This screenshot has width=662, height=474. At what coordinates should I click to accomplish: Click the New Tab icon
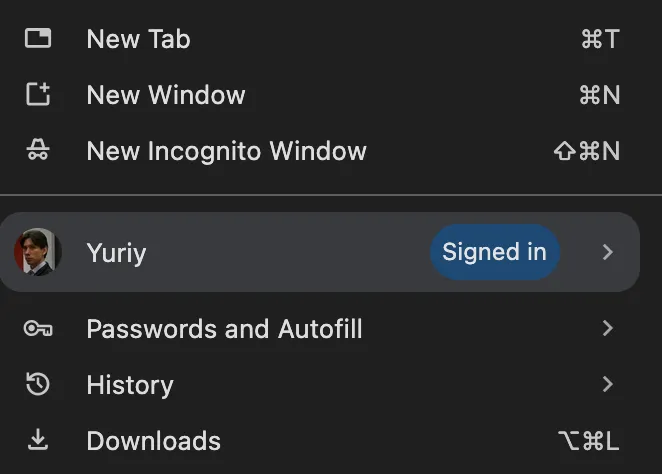38,39
